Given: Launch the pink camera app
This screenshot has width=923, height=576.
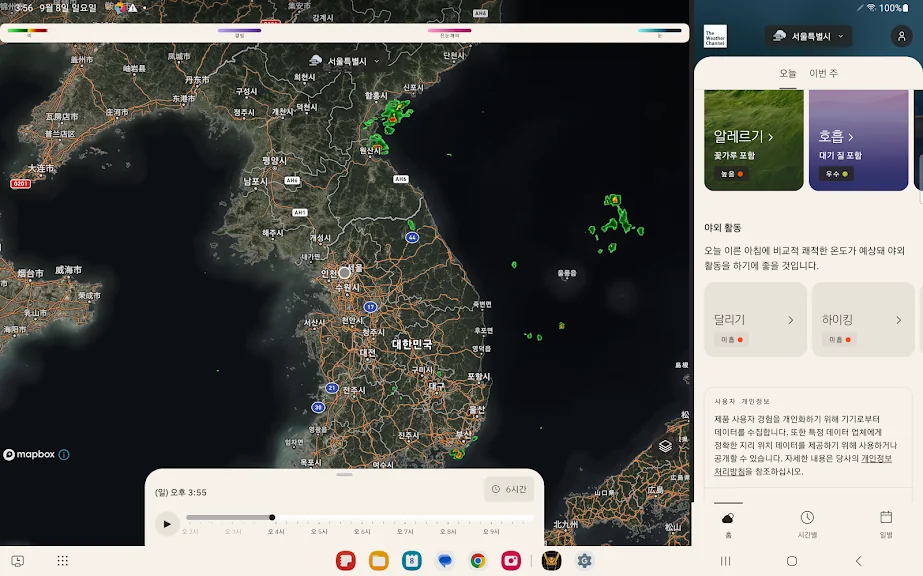Looking at the screenshot, I should [x=511, y=561].
